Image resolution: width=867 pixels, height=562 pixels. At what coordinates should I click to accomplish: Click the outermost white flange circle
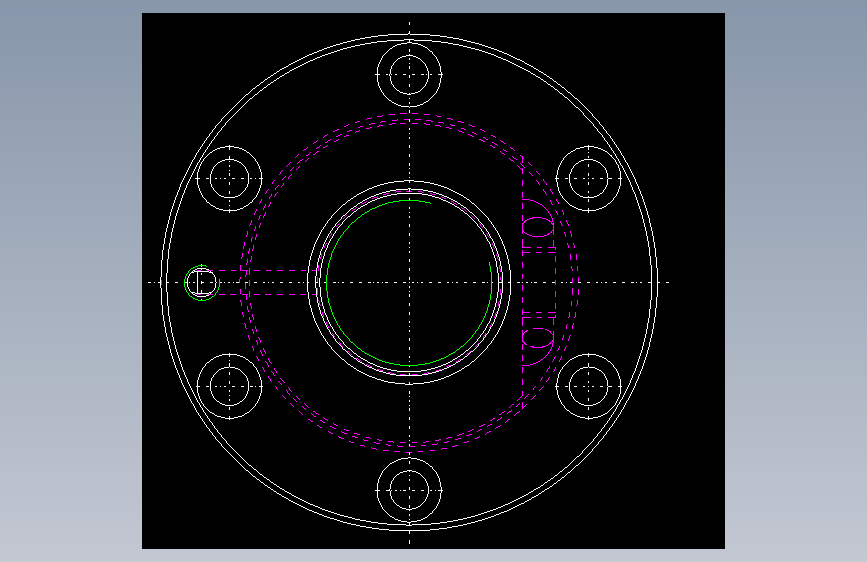(x=409, y=283)
